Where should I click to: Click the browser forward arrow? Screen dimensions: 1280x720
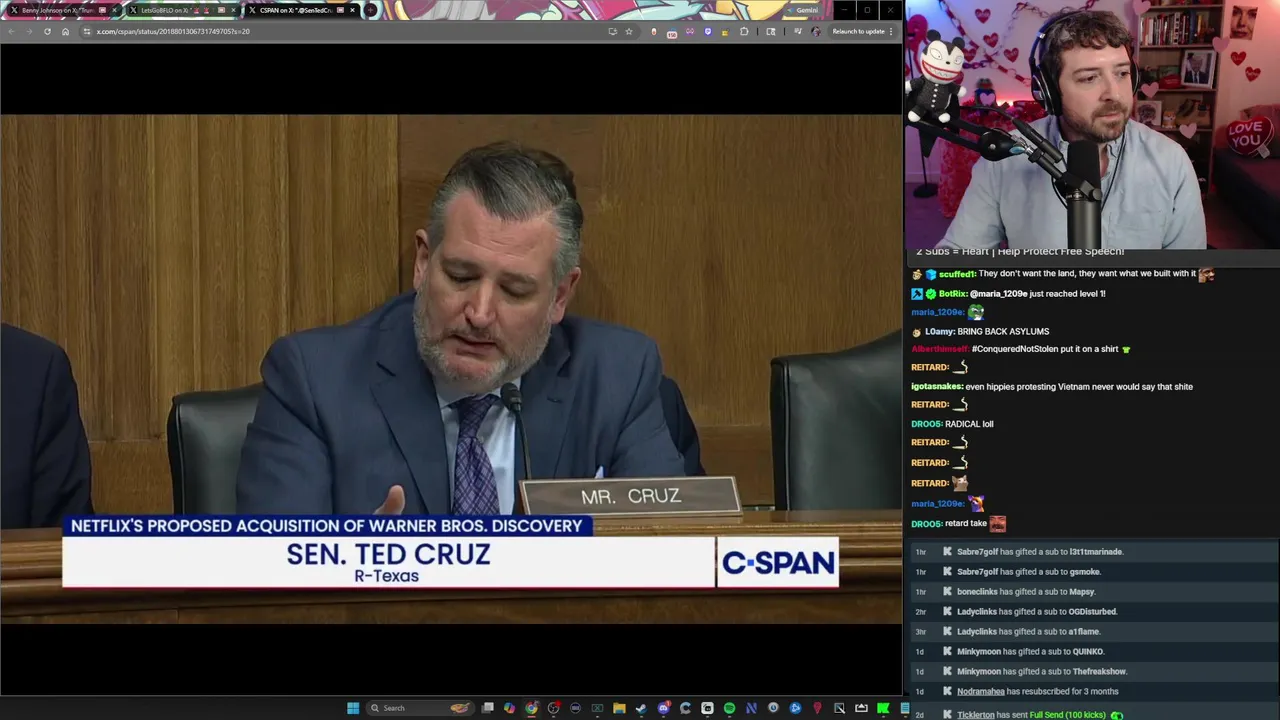pyautogui.click(x=29, y=31)
